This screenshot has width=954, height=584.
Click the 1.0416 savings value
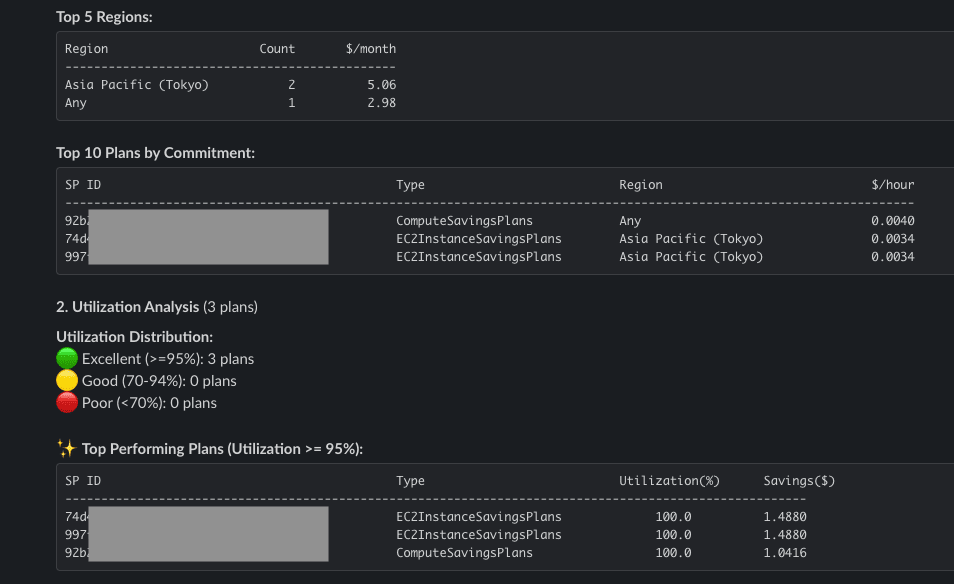click(x=785, y=553)
